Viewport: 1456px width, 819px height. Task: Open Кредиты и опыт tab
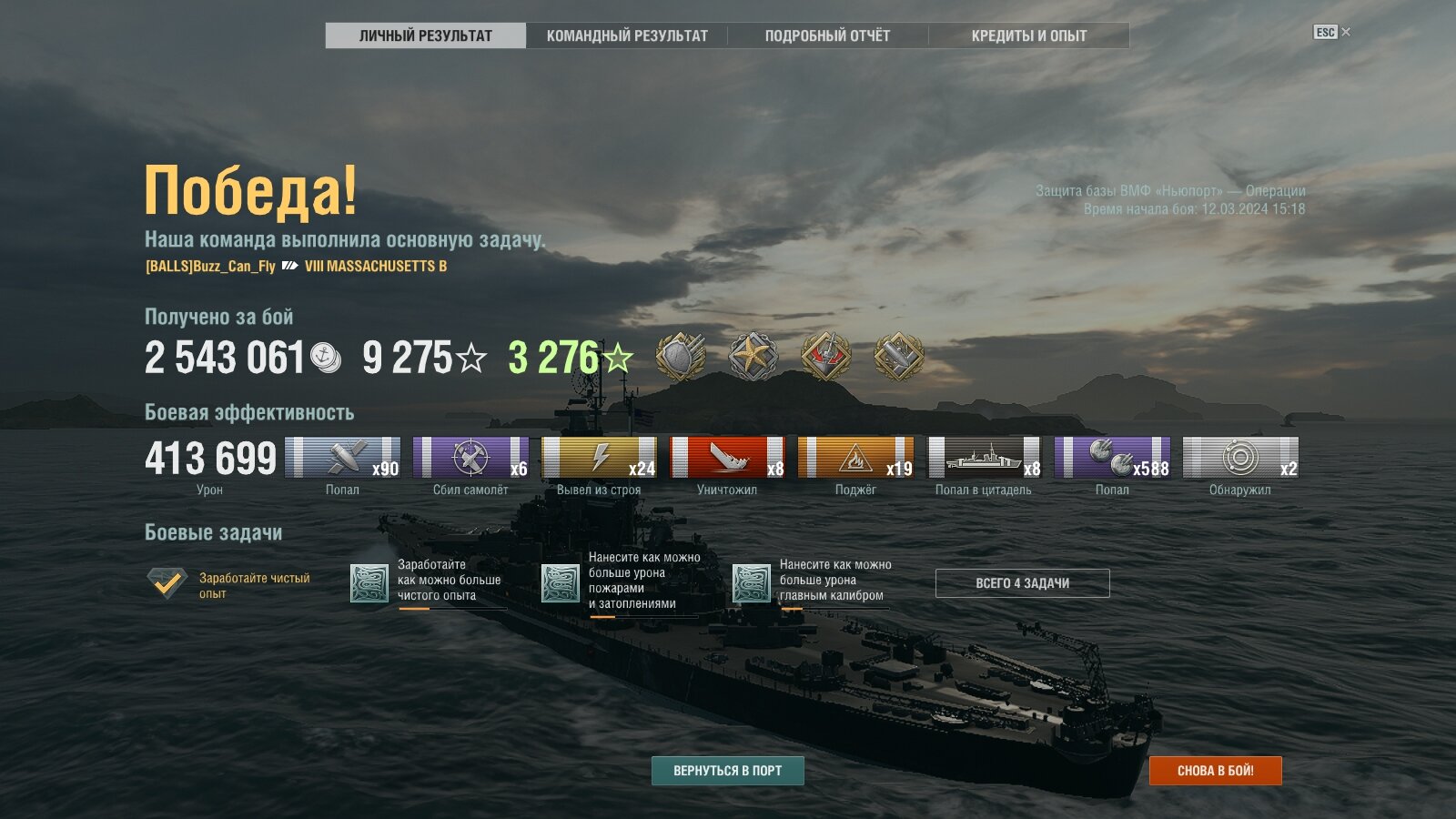1029,35
